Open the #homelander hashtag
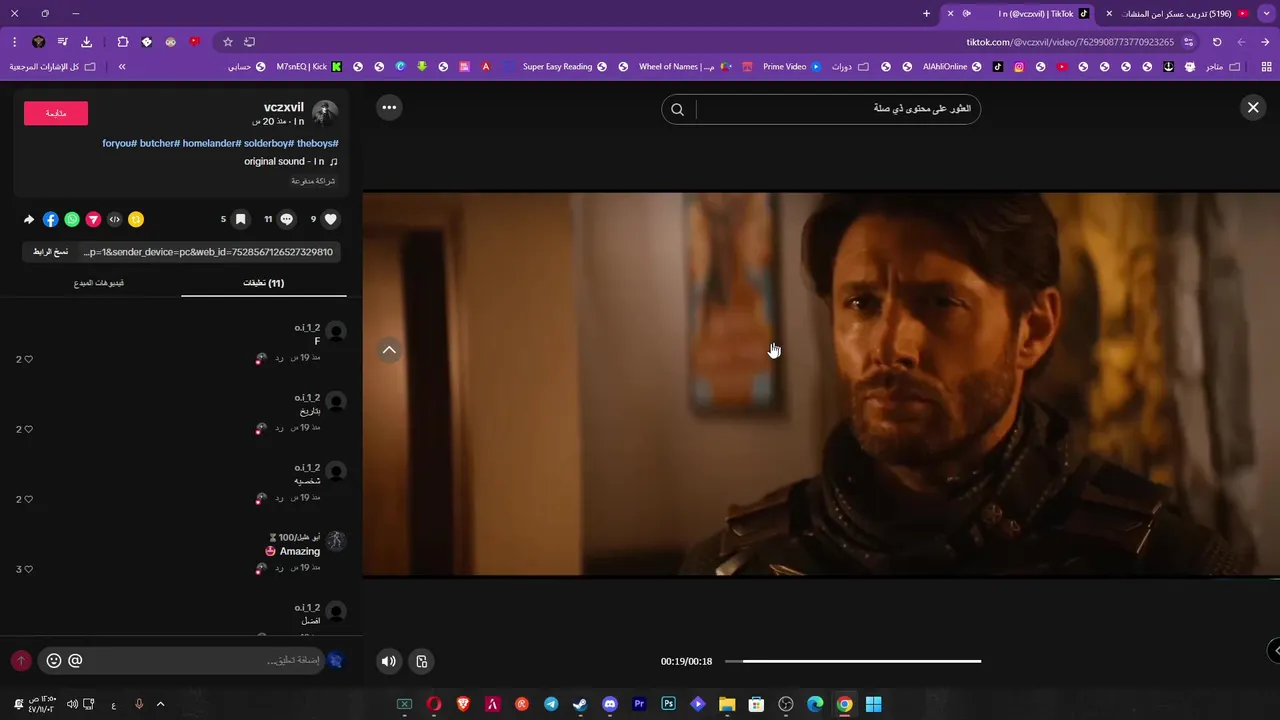The height and width of the screenshot is (720, 1280). point(212,144)
